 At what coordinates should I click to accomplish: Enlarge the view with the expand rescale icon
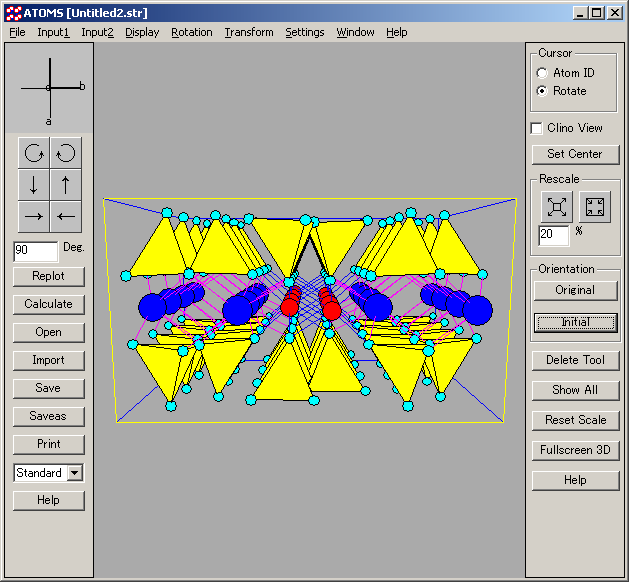[x=557, y=207]
